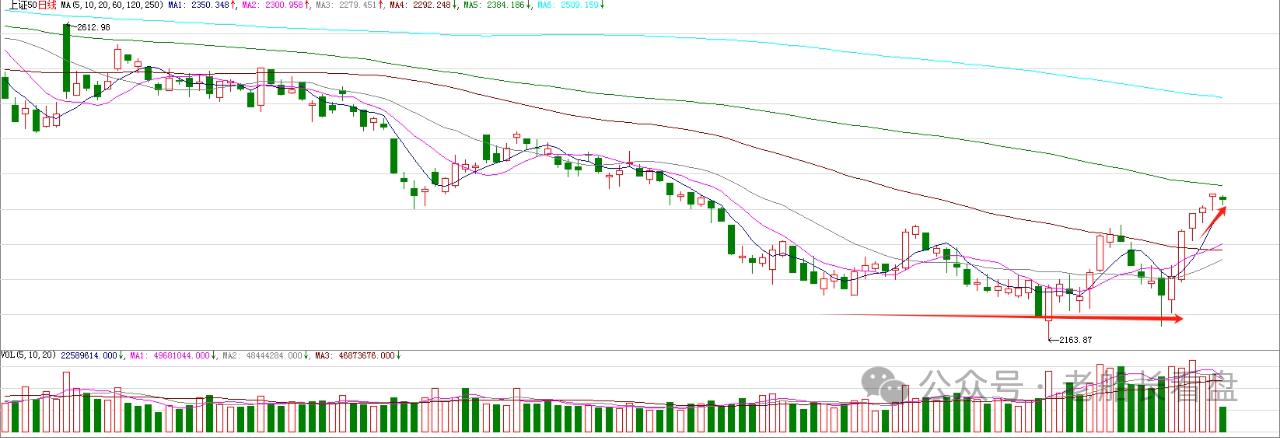Click the 2612.98 high price label
Image resolution: width=1280 pixels, height=438 pixels.
click(x=92, y=27)
